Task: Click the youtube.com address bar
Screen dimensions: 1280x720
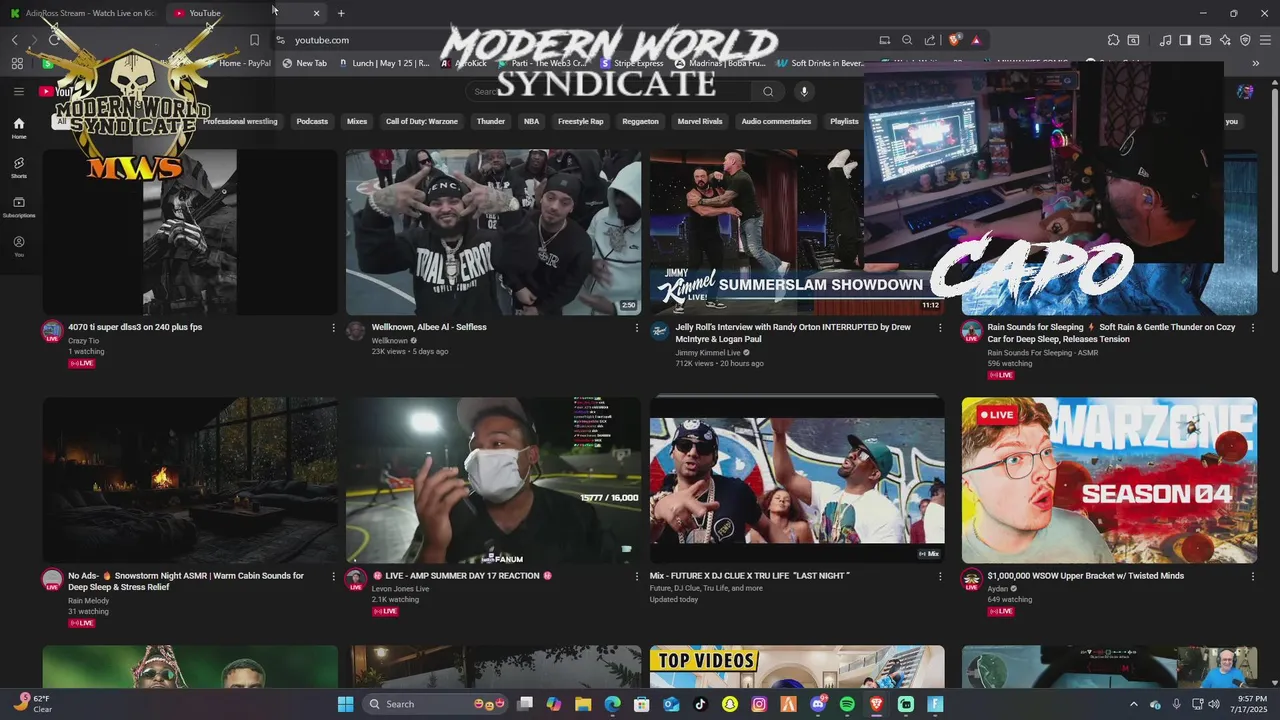Action: click(570, 40)
